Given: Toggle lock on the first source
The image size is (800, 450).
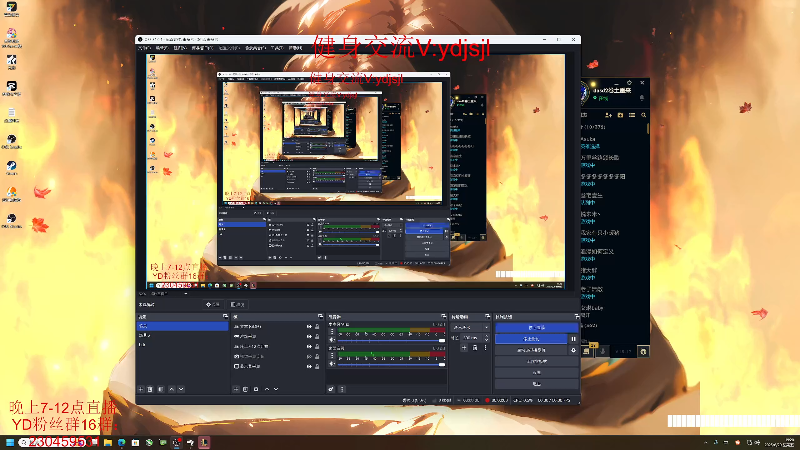Looking at the screenshot, I should coord(317,327).
